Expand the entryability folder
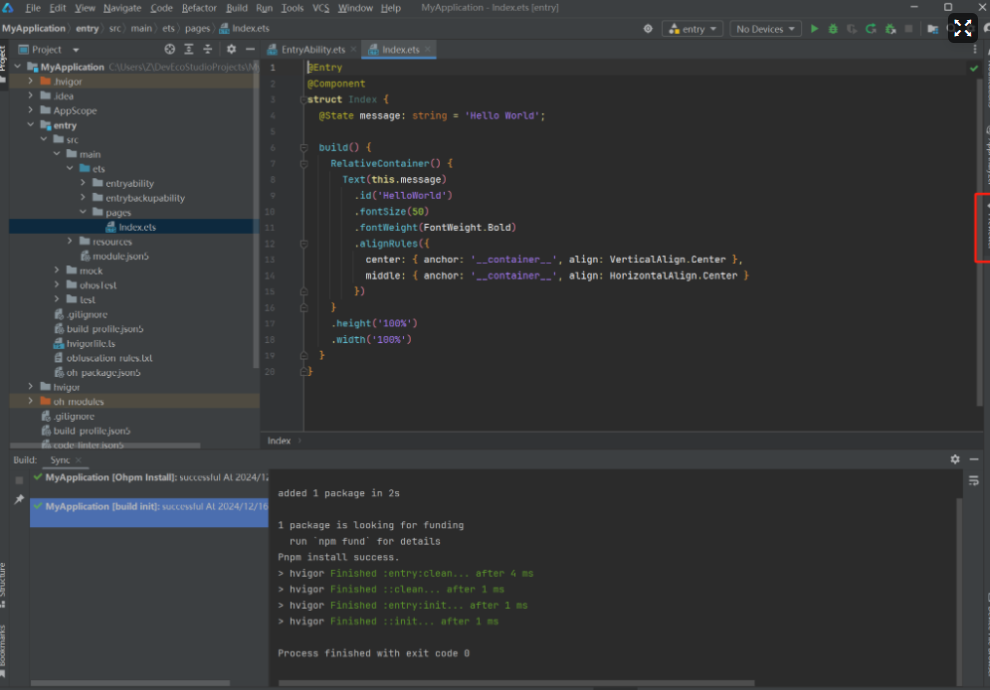Viewport: 990px width, 690px height. (83, 183)
